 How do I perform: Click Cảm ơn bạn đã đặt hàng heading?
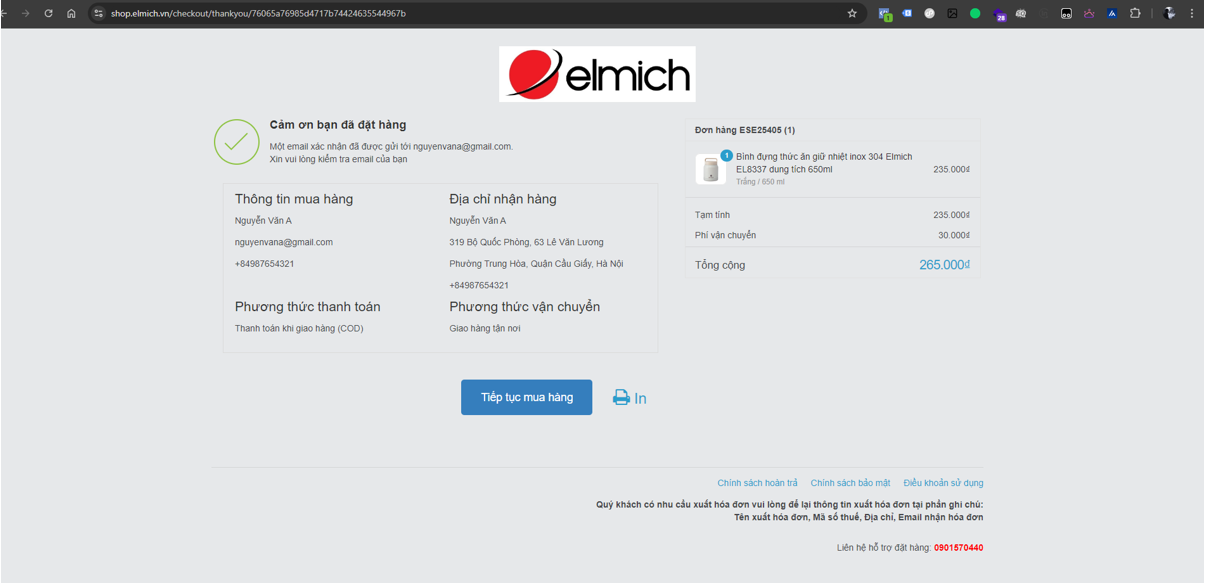click(338, 125)
